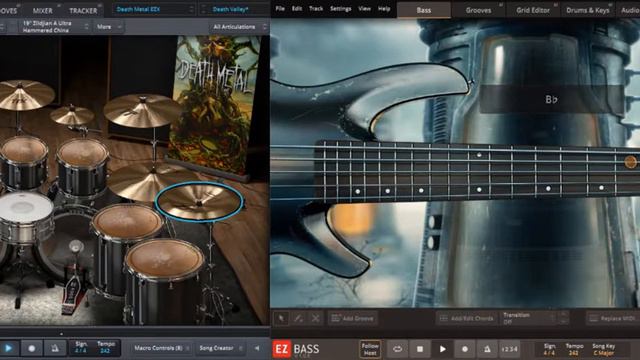Switch to the MIXER tab in drum window
Screen dimensions: 640x360
pyautogui.click(x=42, y=11)
